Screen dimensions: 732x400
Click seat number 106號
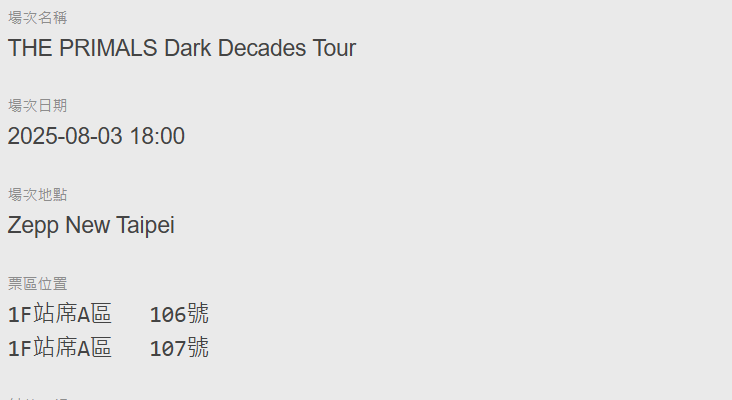(x=179, y=314)
